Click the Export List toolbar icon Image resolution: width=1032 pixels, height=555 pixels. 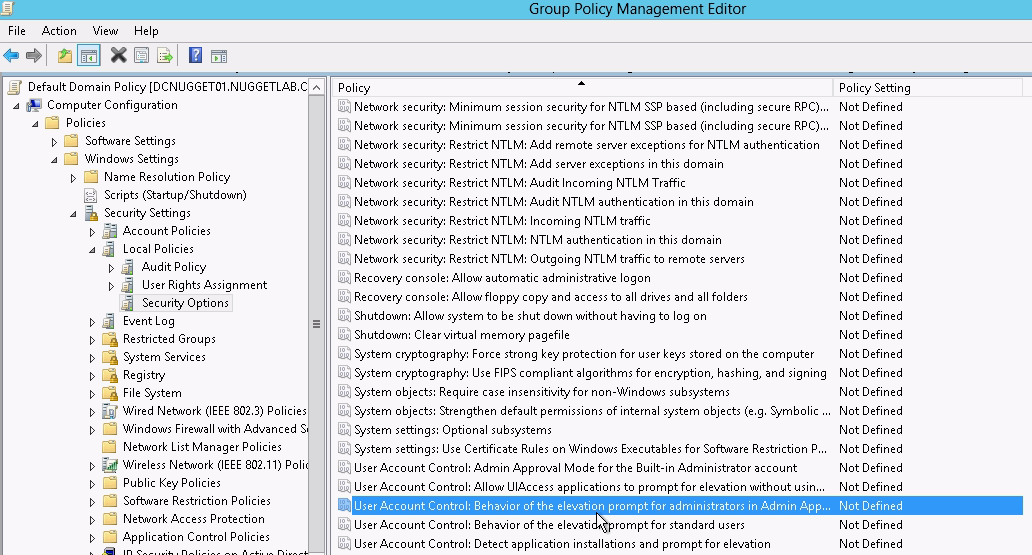click(165, 56)
